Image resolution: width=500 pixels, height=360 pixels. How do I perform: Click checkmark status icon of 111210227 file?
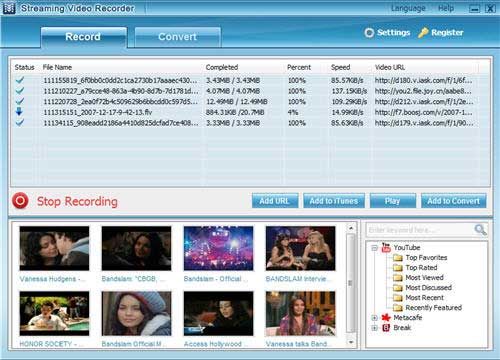(x=20, y=91)
